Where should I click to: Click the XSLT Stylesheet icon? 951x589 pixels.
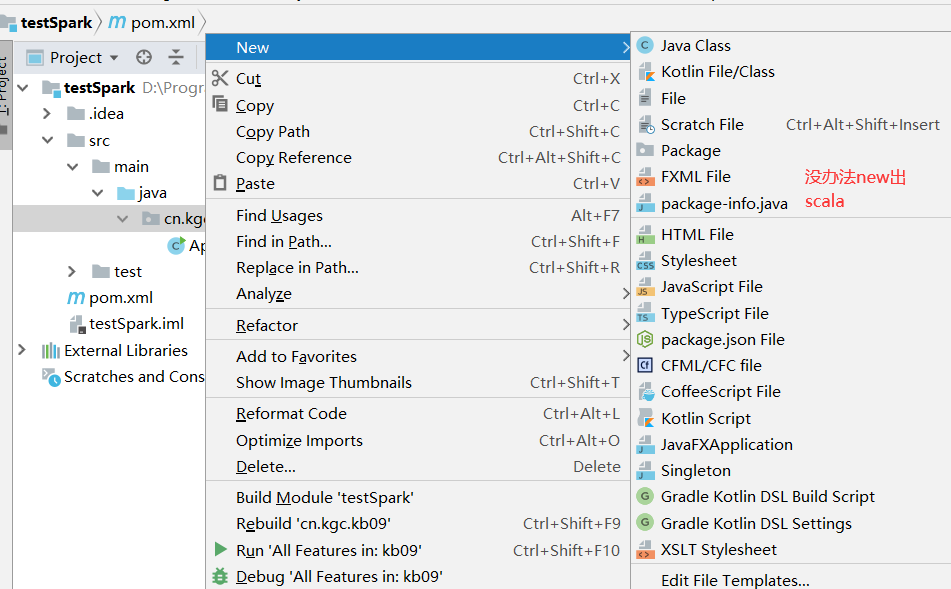coord(645,550)
